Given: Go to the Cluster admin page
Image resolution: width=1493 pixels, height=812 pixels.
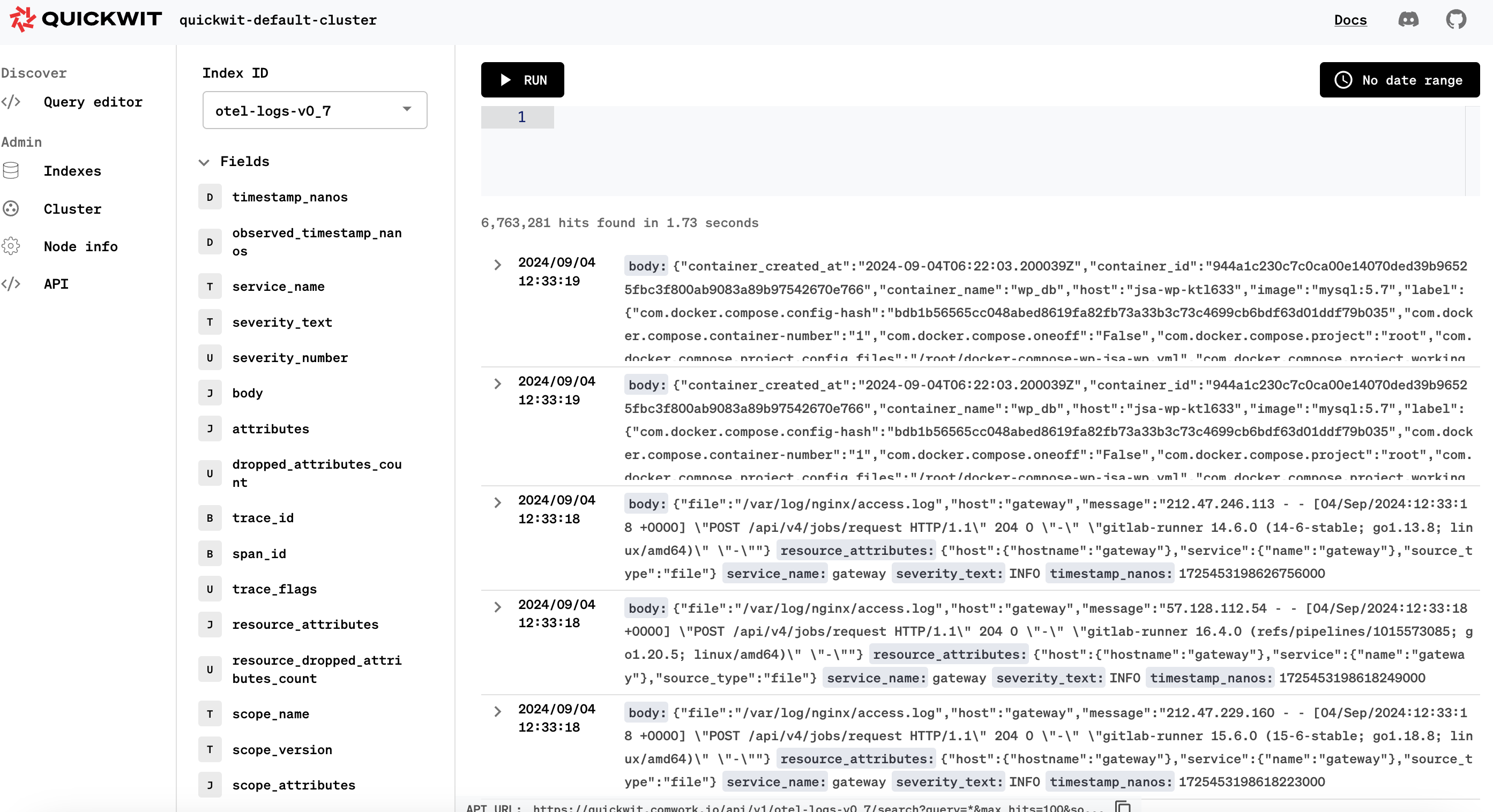Looking at the screenshot, I should point(72,208).
